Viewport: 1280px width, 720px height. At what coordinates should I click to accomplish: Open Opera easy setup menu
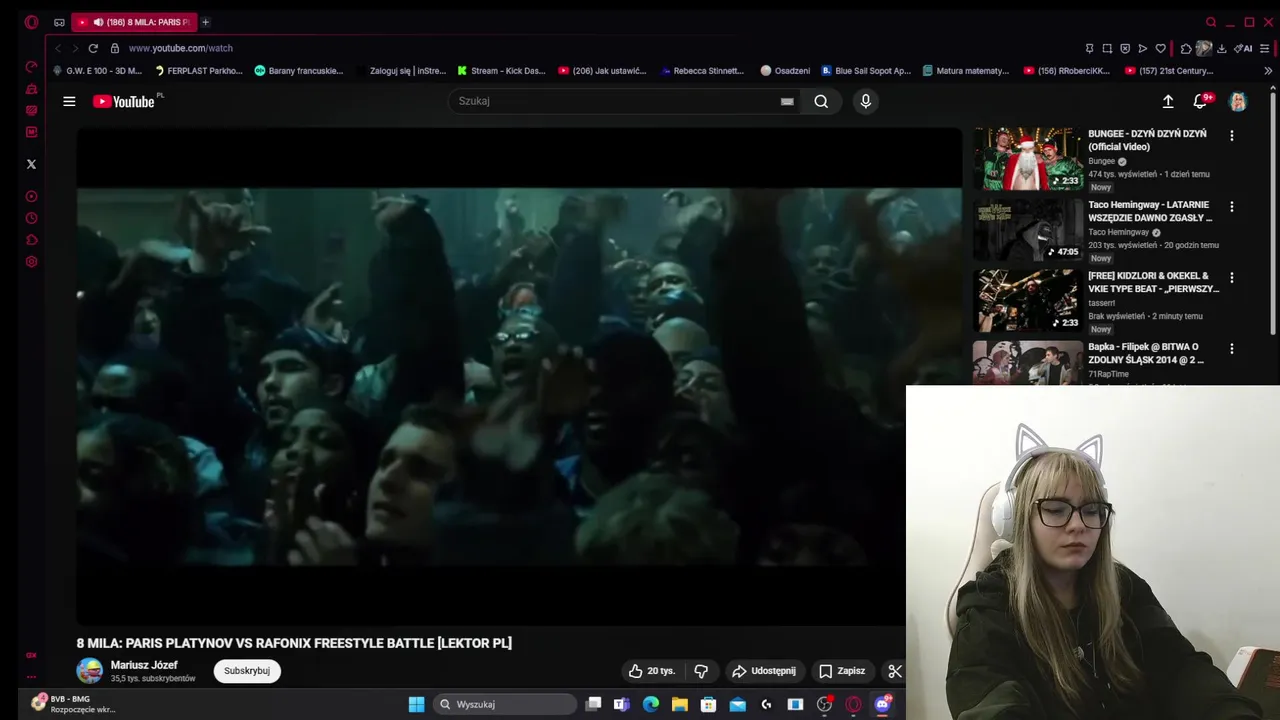pyautogui.click(x=1265, y=48)
